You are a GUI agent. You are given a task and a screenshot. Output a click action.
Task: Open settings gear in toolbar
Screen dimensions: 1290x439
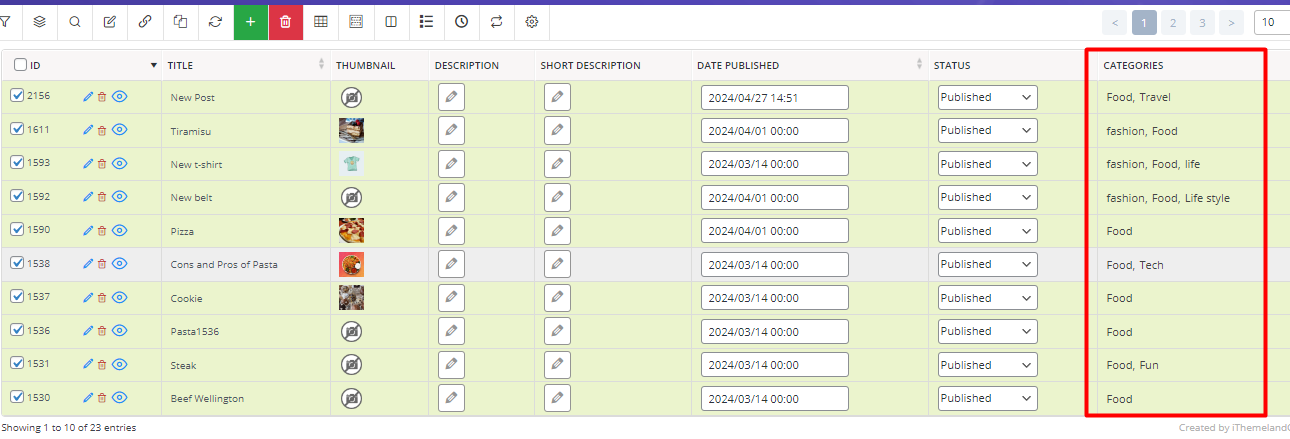tap(532, 21)
